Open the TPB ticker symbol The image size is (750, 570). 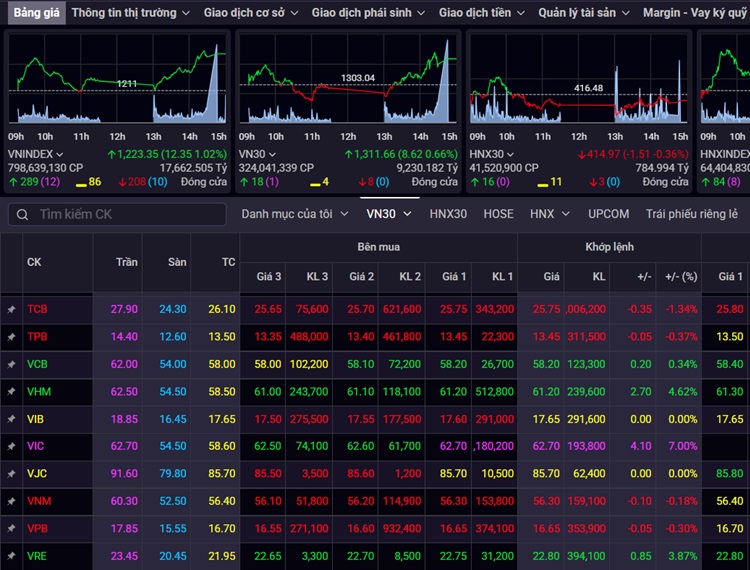37,337
